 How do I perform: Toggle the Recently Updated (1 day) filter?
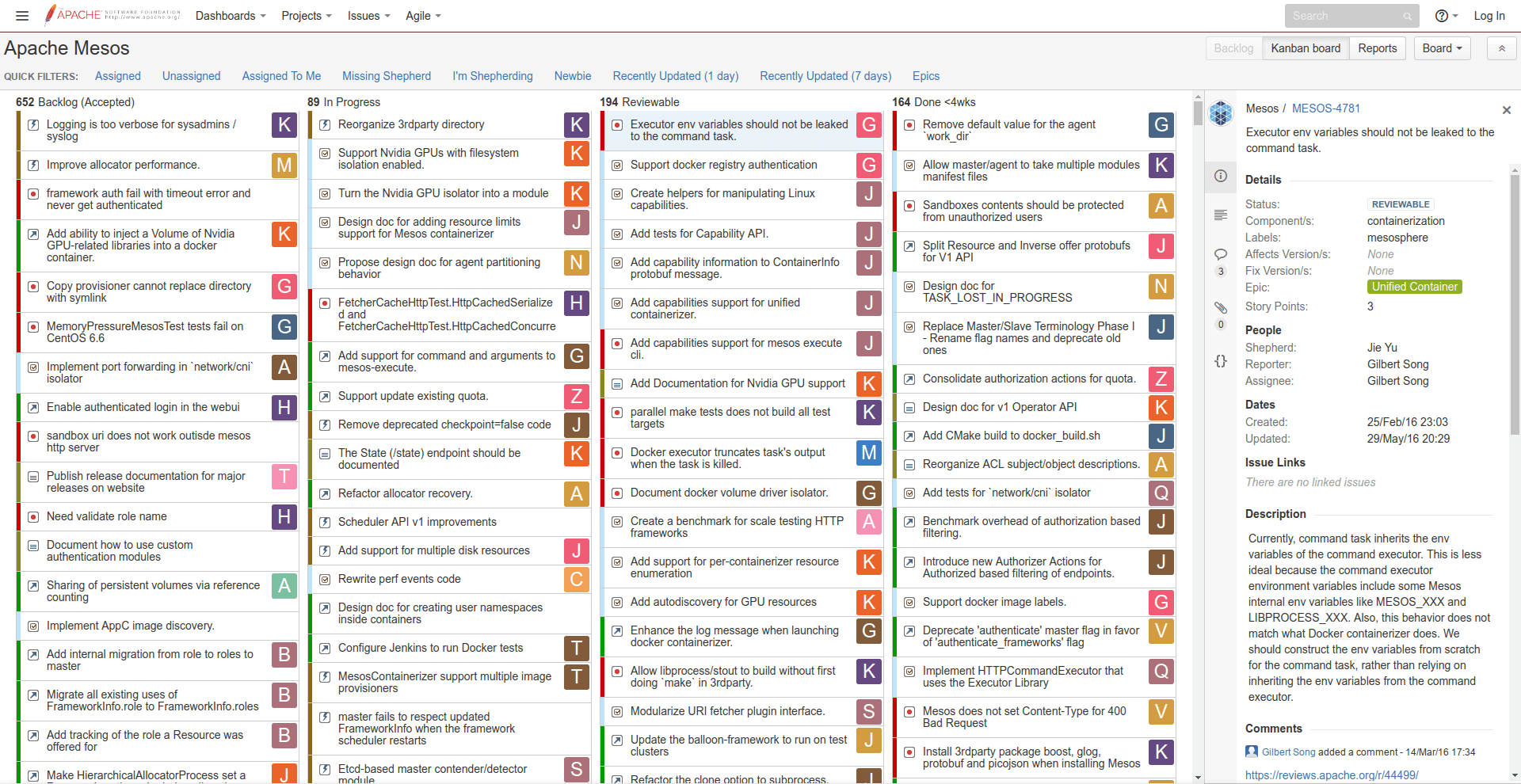675,76
